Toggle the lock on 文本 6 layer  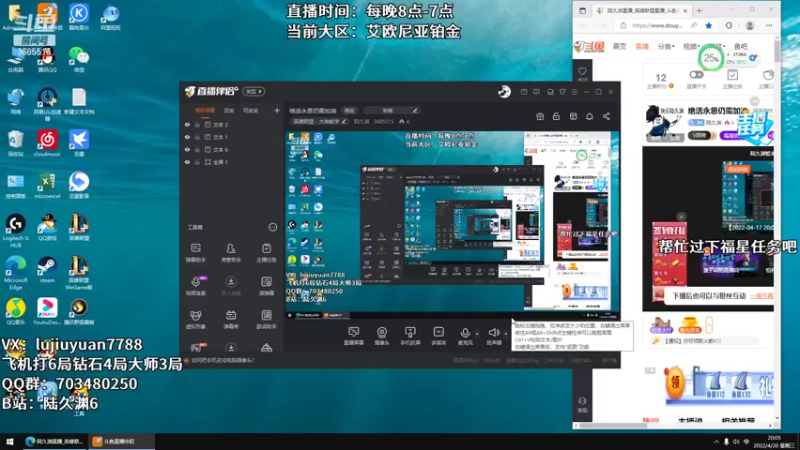(197, 149)
